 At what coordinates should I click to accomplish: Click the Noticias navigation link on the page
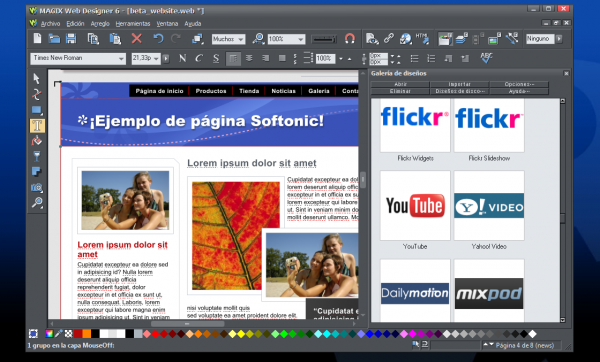coord(284,91)
